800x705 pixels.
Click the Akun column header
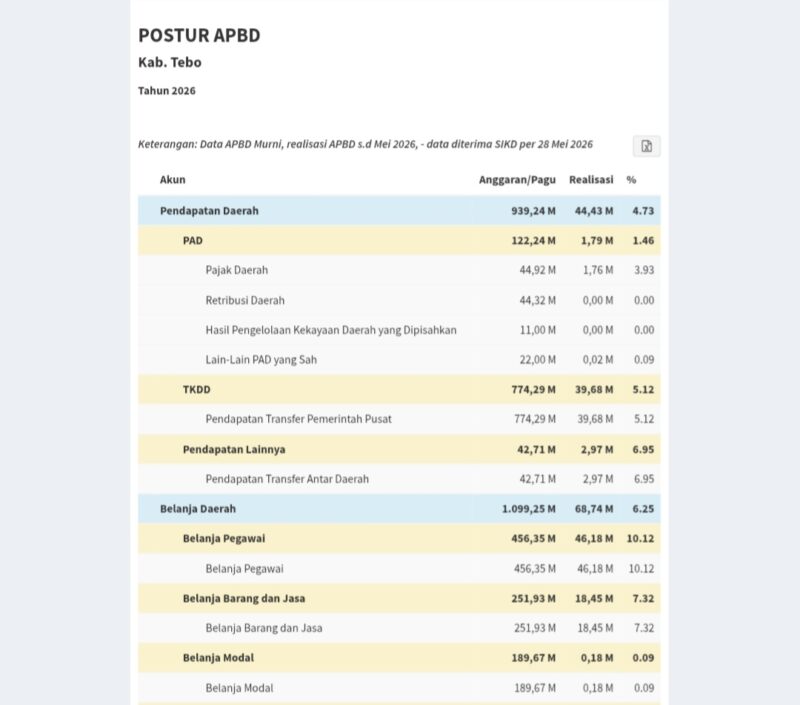(172, 180)
